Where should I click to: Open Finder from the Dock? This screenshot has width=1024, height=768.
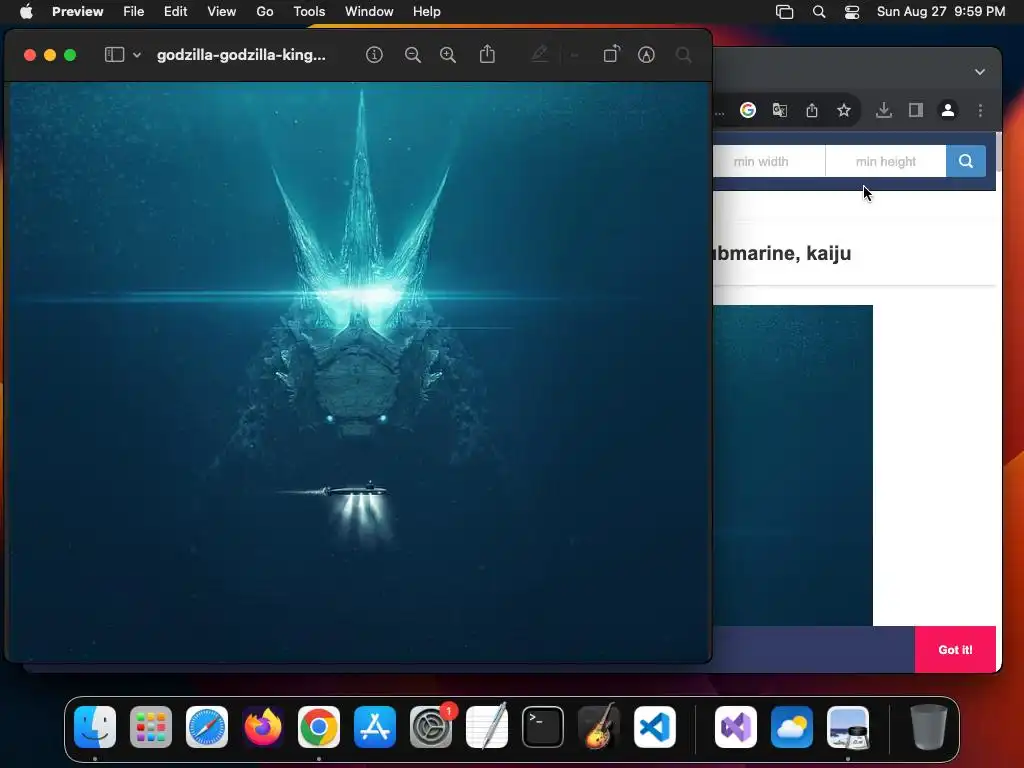pyautogui.click(x=95, y=727)
